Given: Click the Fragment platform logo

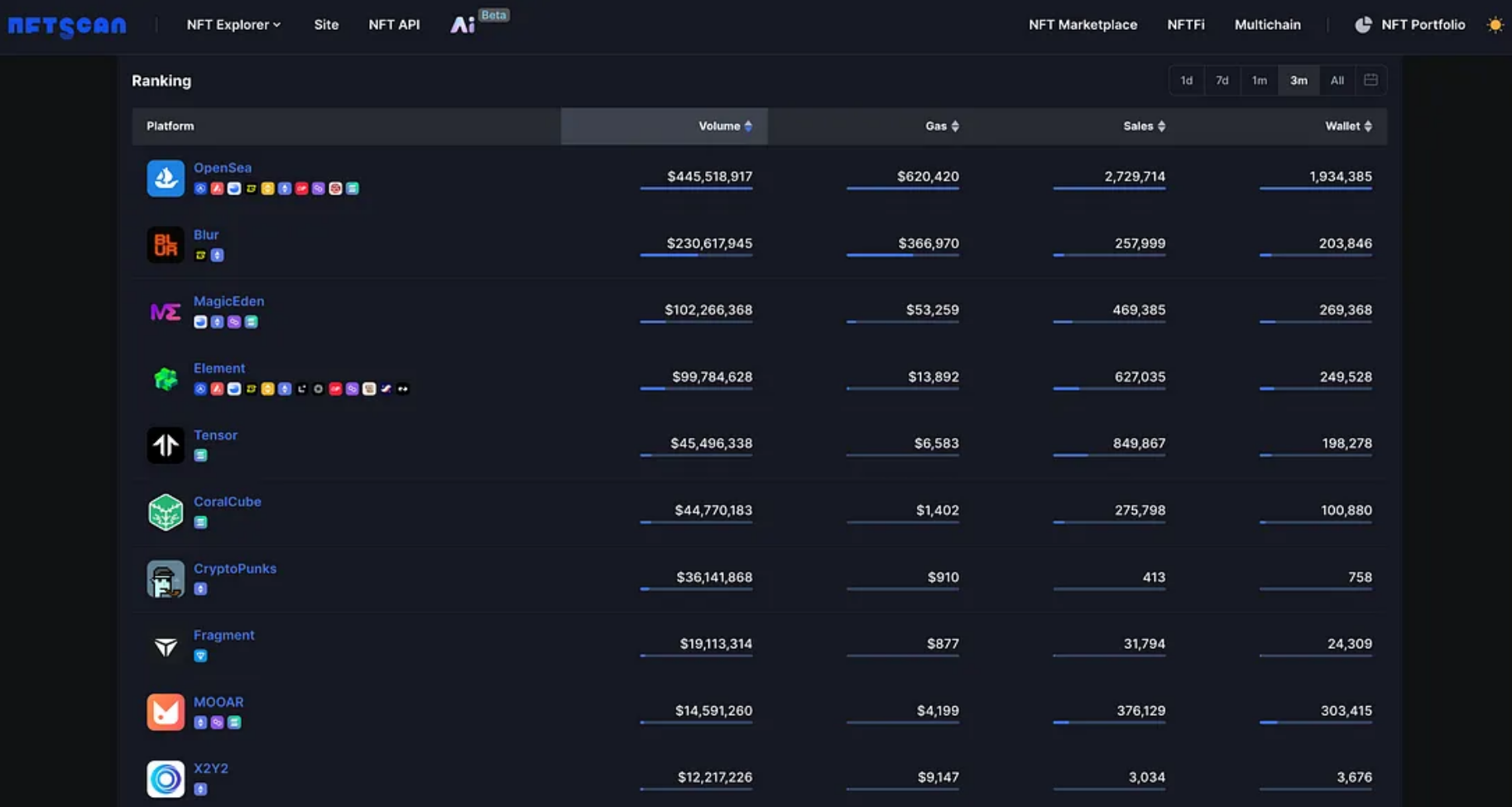Looking at the screenshot, I should click(x=166, y=646).
